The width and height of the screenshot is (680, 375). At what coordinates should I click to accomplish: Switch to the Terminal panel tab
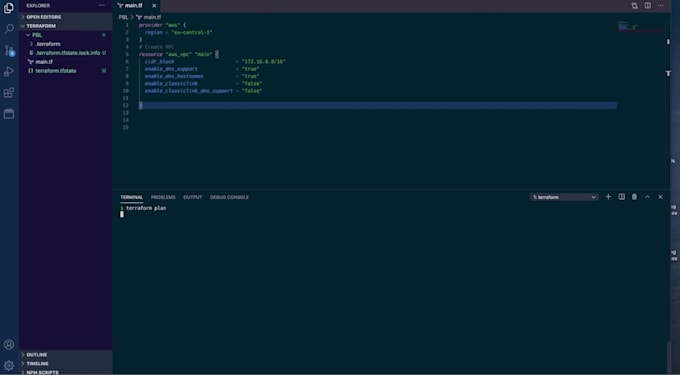131,197
